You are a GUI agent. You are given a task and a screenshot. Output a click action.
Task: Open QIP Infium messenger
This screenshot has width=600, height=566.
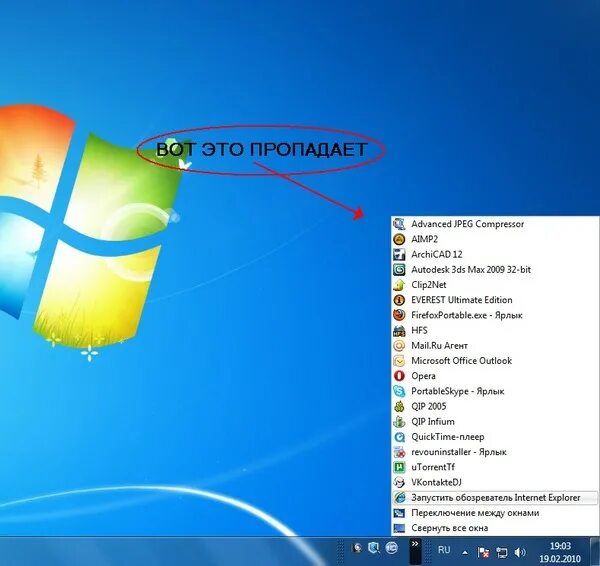point(495,421)
